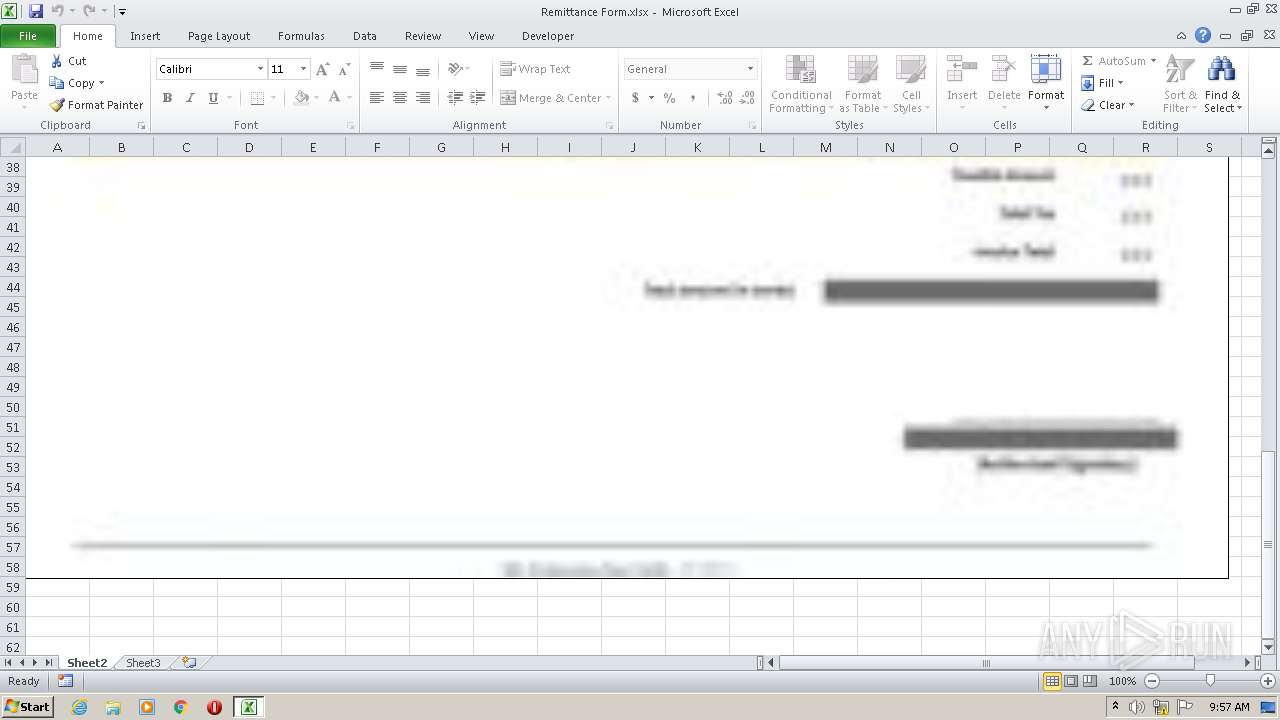The height and width of the screenshot is (720, 1280).
Task: Toggle align text right
Action: (423, 98)
